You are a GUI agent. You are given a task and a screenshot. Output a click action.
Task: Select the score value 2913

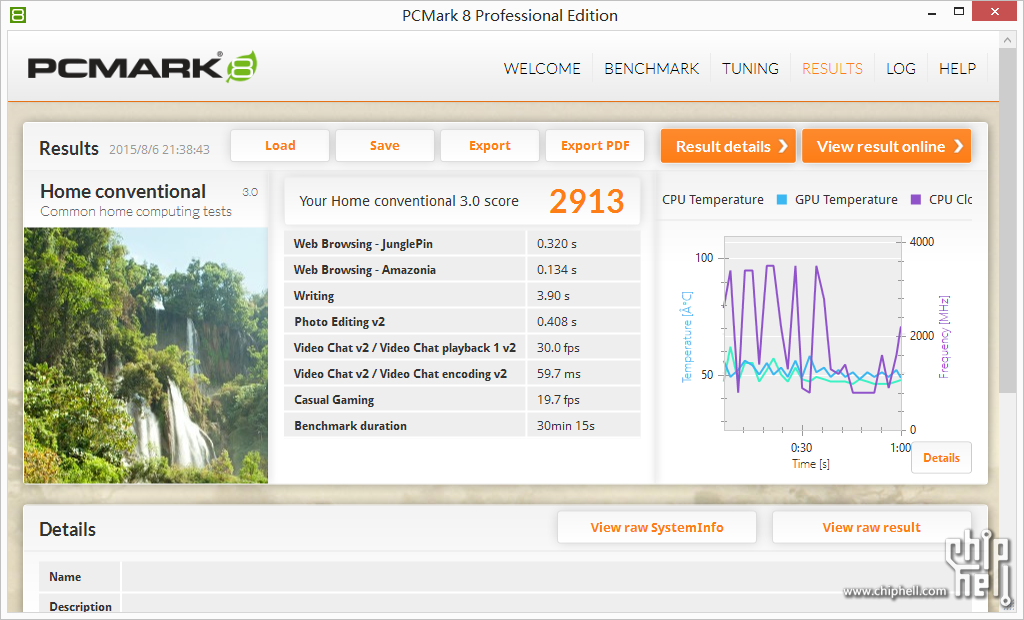tap(586, 201)
